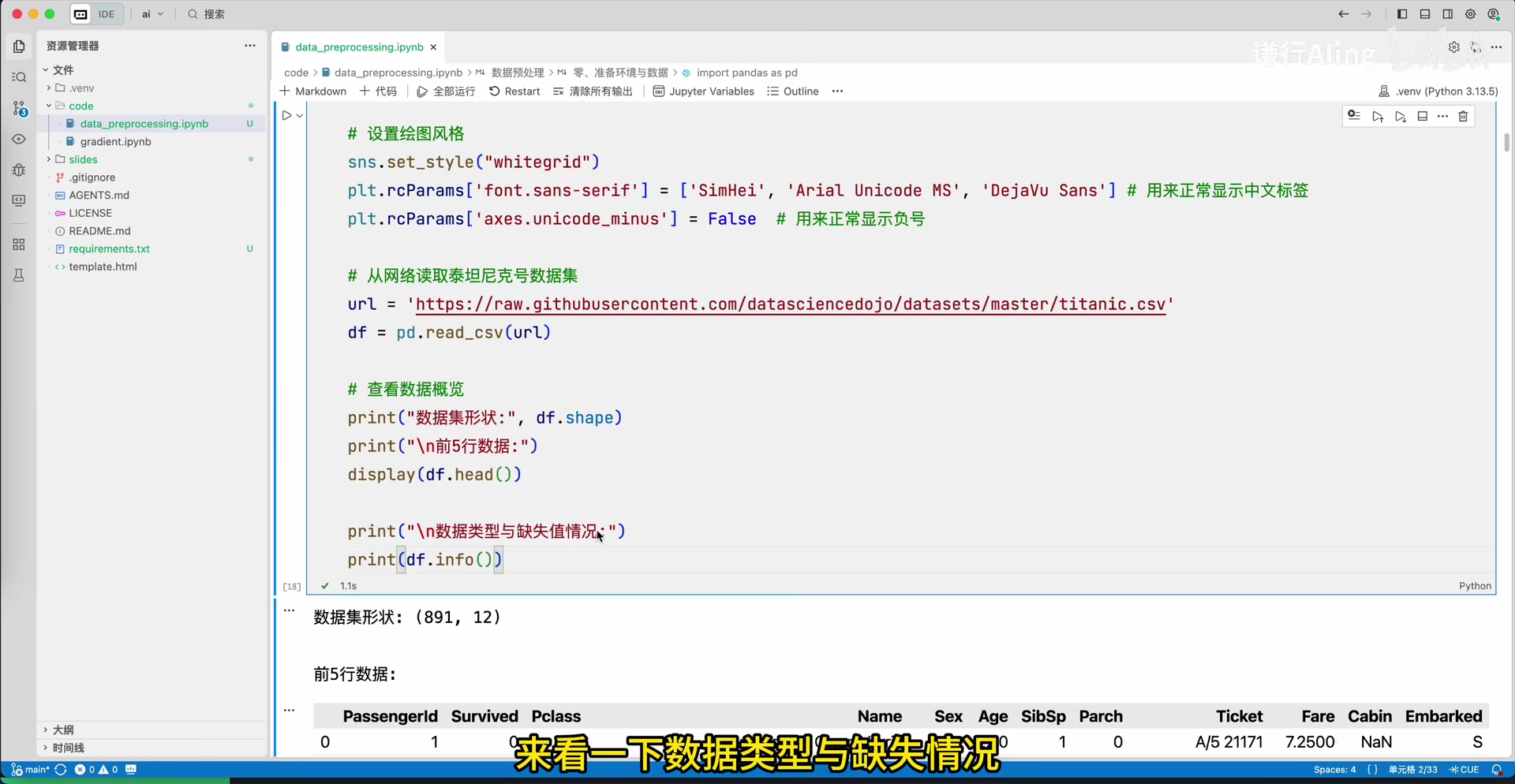The image size is (1515, 784).
Task: Toggle the IDE mode switch in title bar
Action: 95,14
